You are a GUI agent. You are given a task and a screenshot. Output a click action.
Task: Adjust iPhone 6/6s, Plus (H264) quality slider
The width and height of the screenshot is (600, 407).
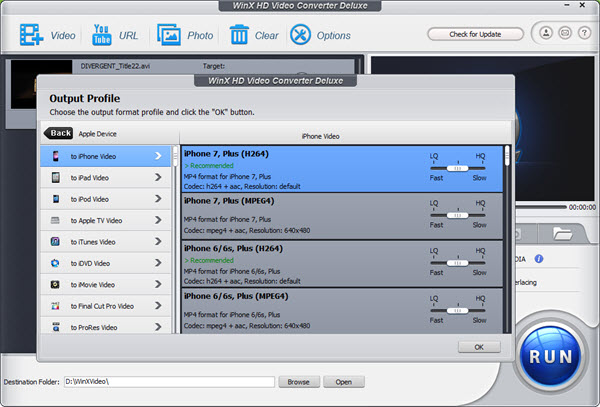coord(458,263)
